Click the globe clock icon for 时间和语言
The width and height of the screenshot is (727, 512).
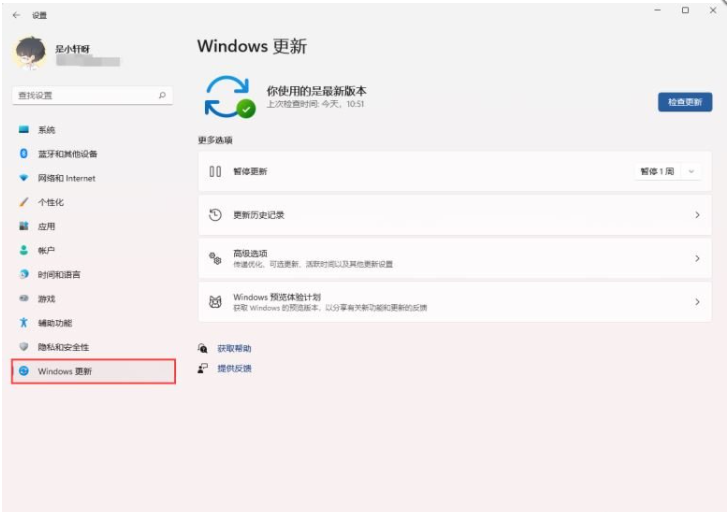coord(24,274)
